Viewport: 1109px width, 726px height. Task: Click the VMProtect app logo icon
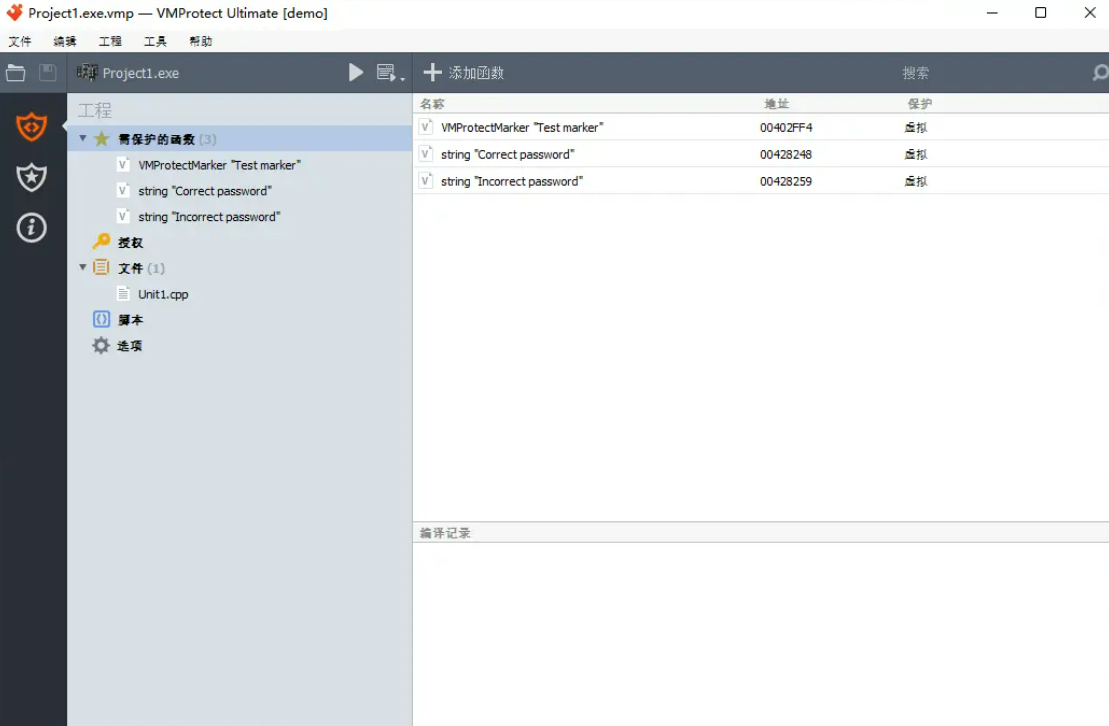tap(14, 13)
